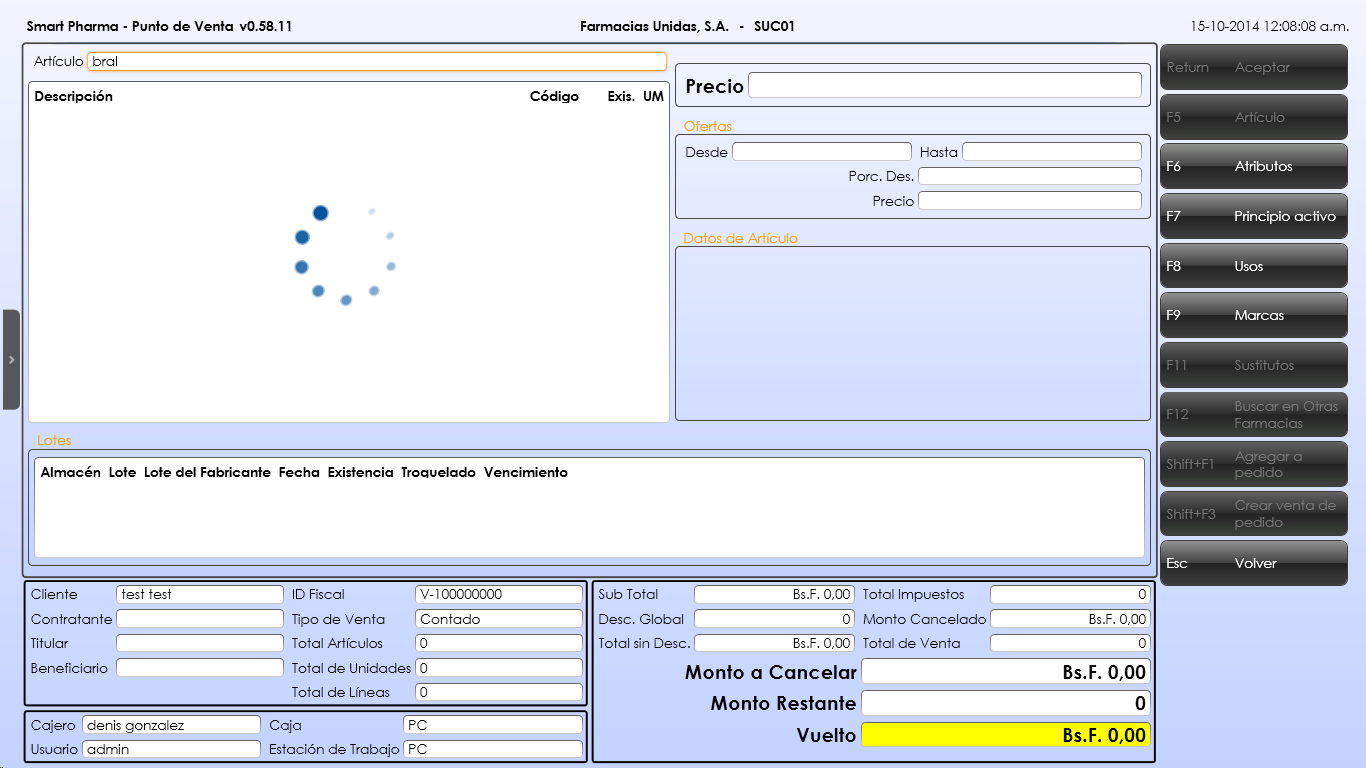Click the UM column header
1366x768 pixels.
point(653,97)
